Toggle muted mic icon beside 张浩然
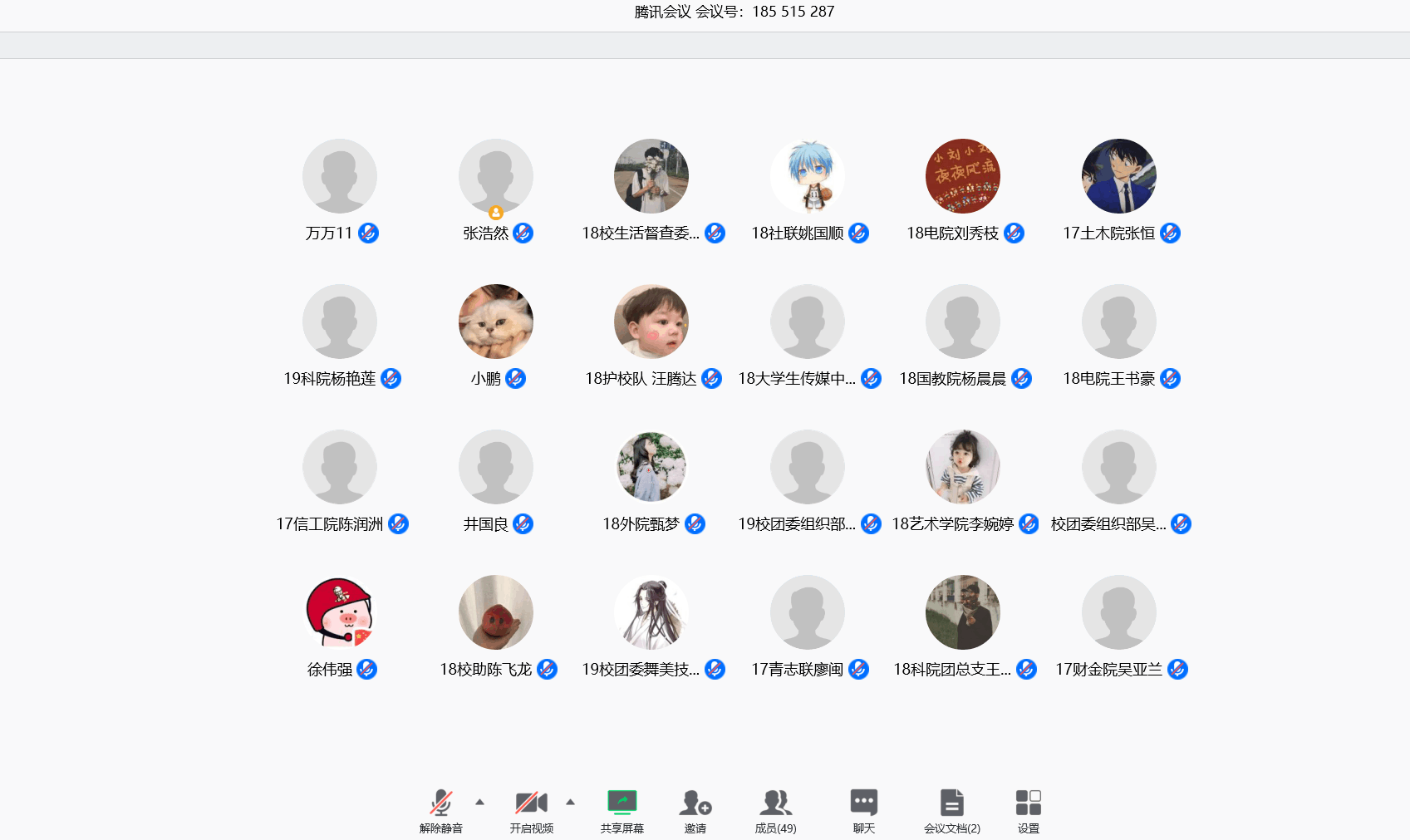This screenshot has height=840, width=1410. (523, 233)
